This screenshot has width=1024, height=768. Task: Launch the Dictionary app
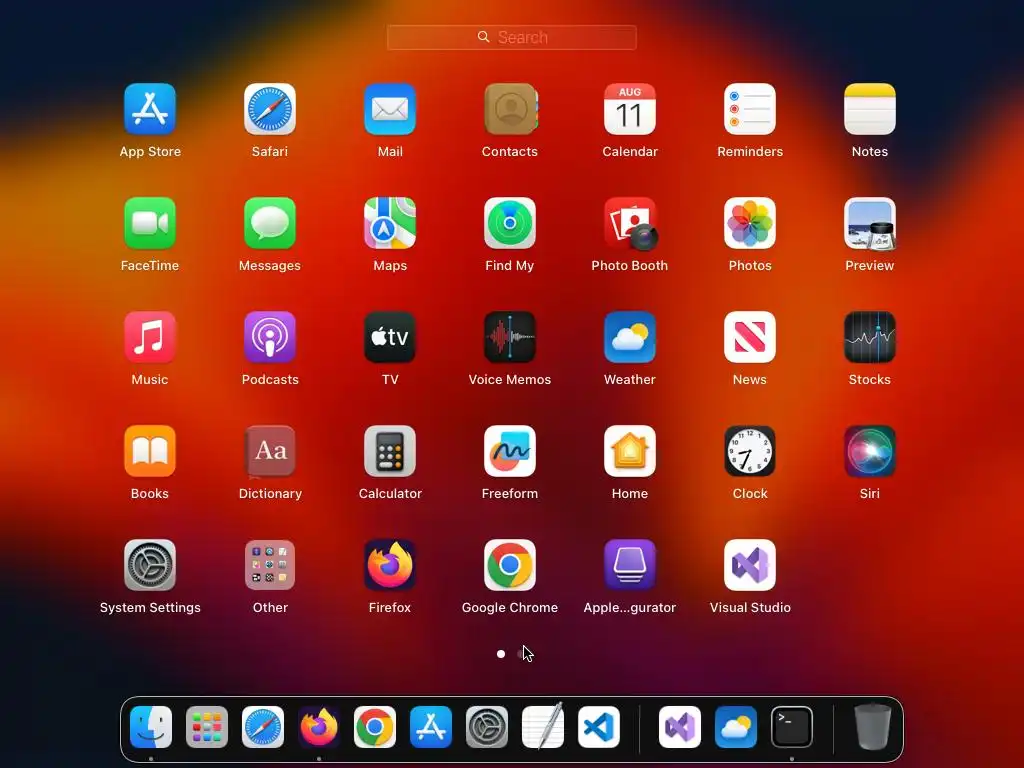click(270, 451)
